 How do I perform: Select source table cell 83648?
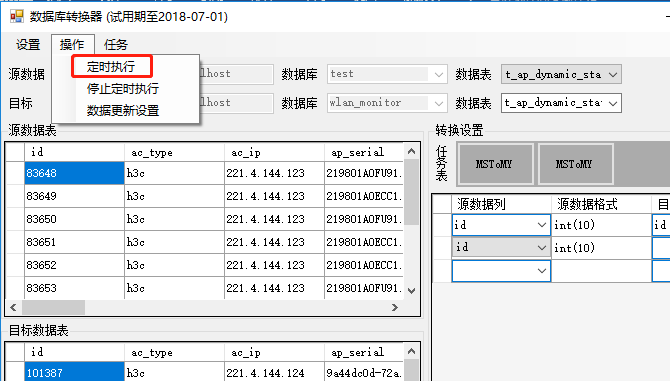coord(74,173)
